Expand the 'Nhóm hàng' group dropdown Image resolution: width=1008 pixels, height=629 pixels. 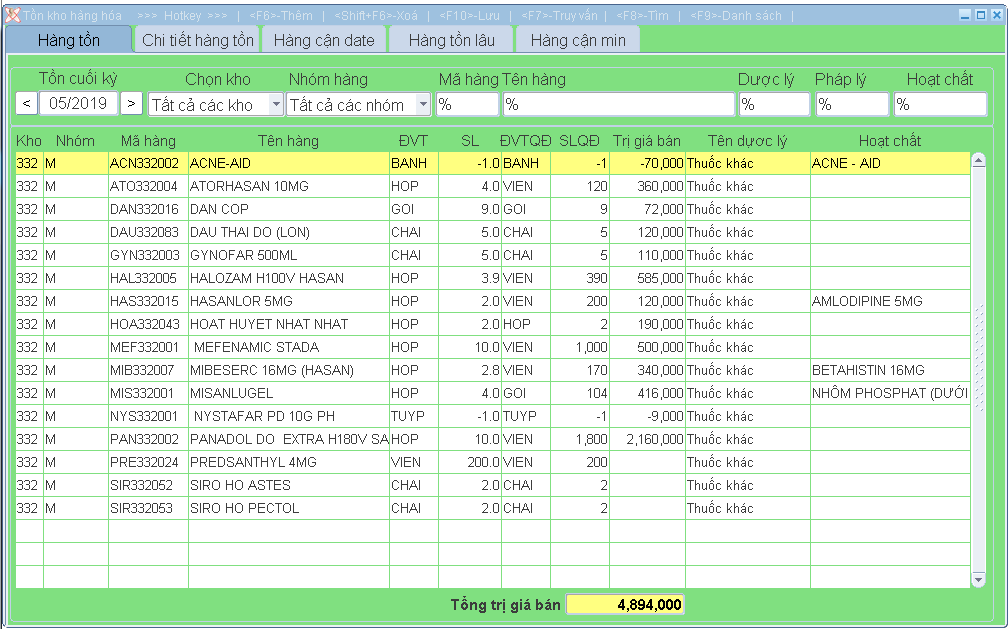point(422,105)
